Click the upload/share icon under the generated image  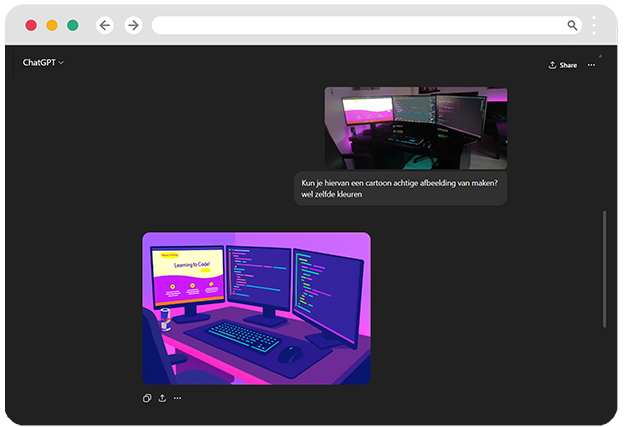click(162, 398)
